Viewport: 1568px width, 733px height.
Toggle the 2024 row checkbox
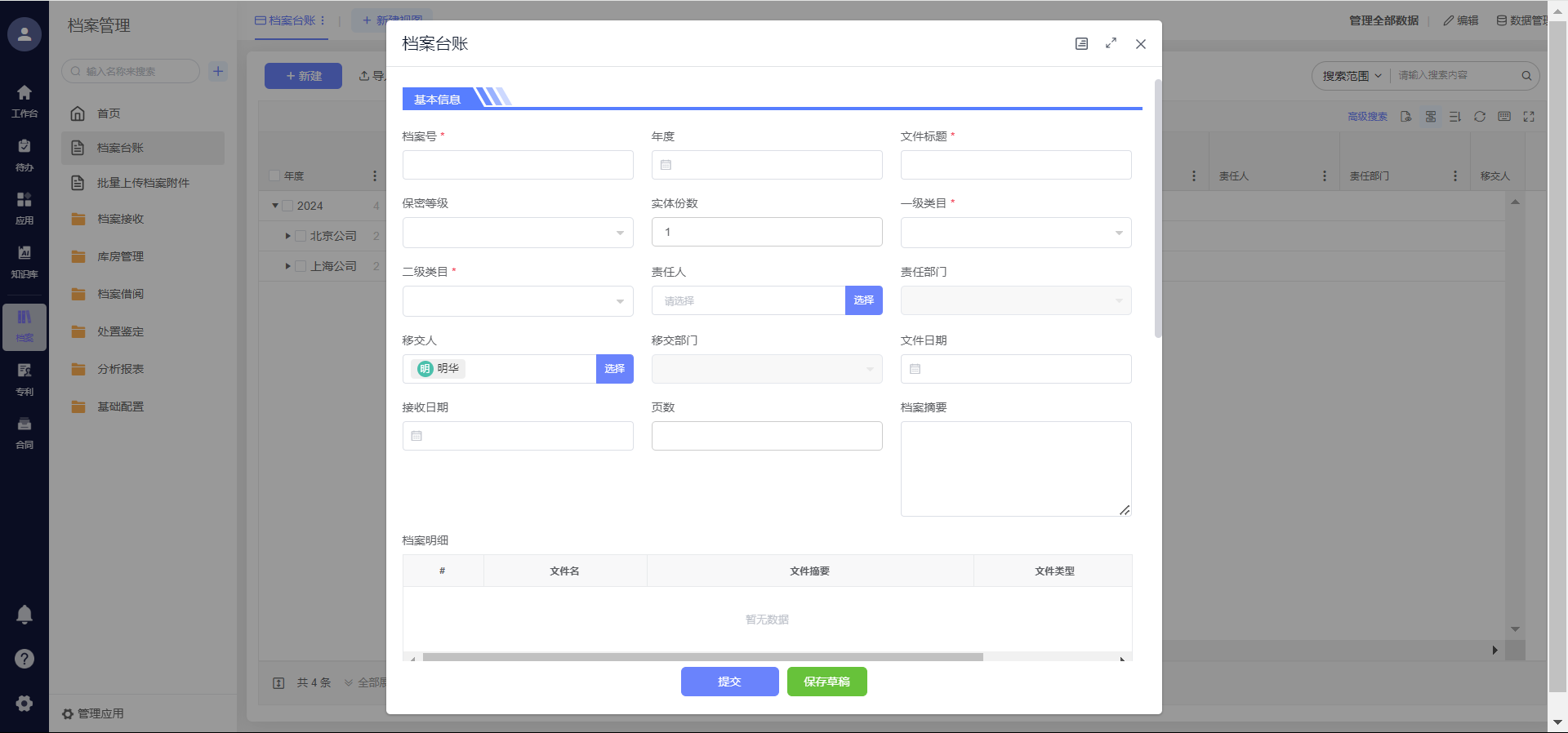tap(287, 206)
